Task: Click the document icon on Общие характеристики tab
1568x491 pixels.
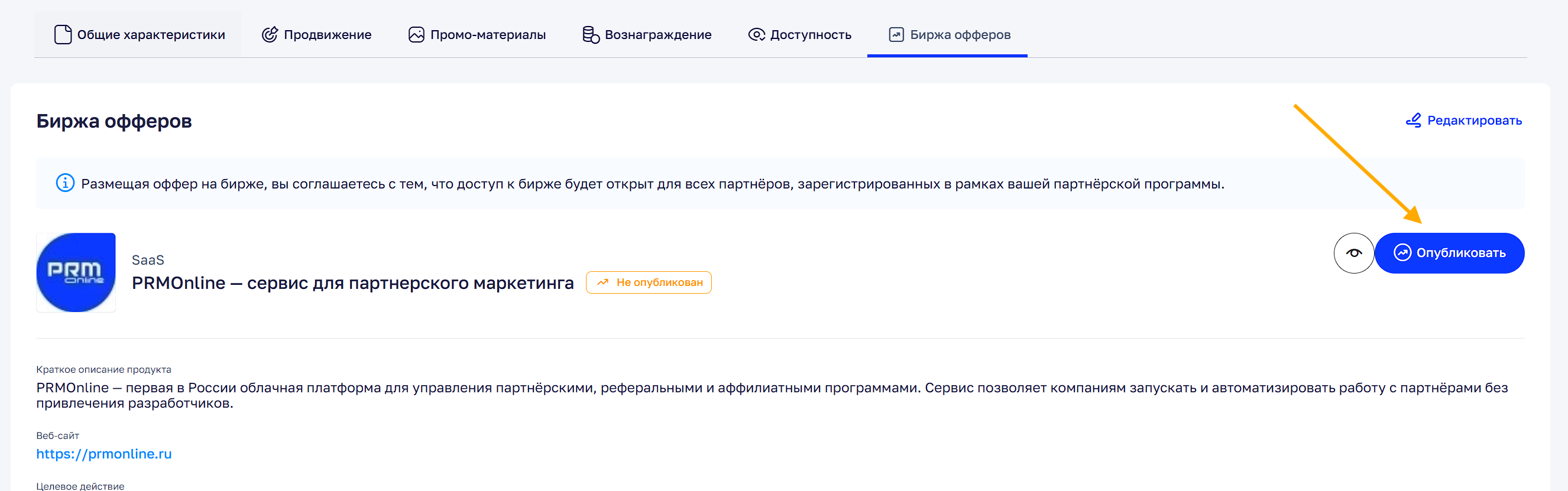Action: pos(63,35)
